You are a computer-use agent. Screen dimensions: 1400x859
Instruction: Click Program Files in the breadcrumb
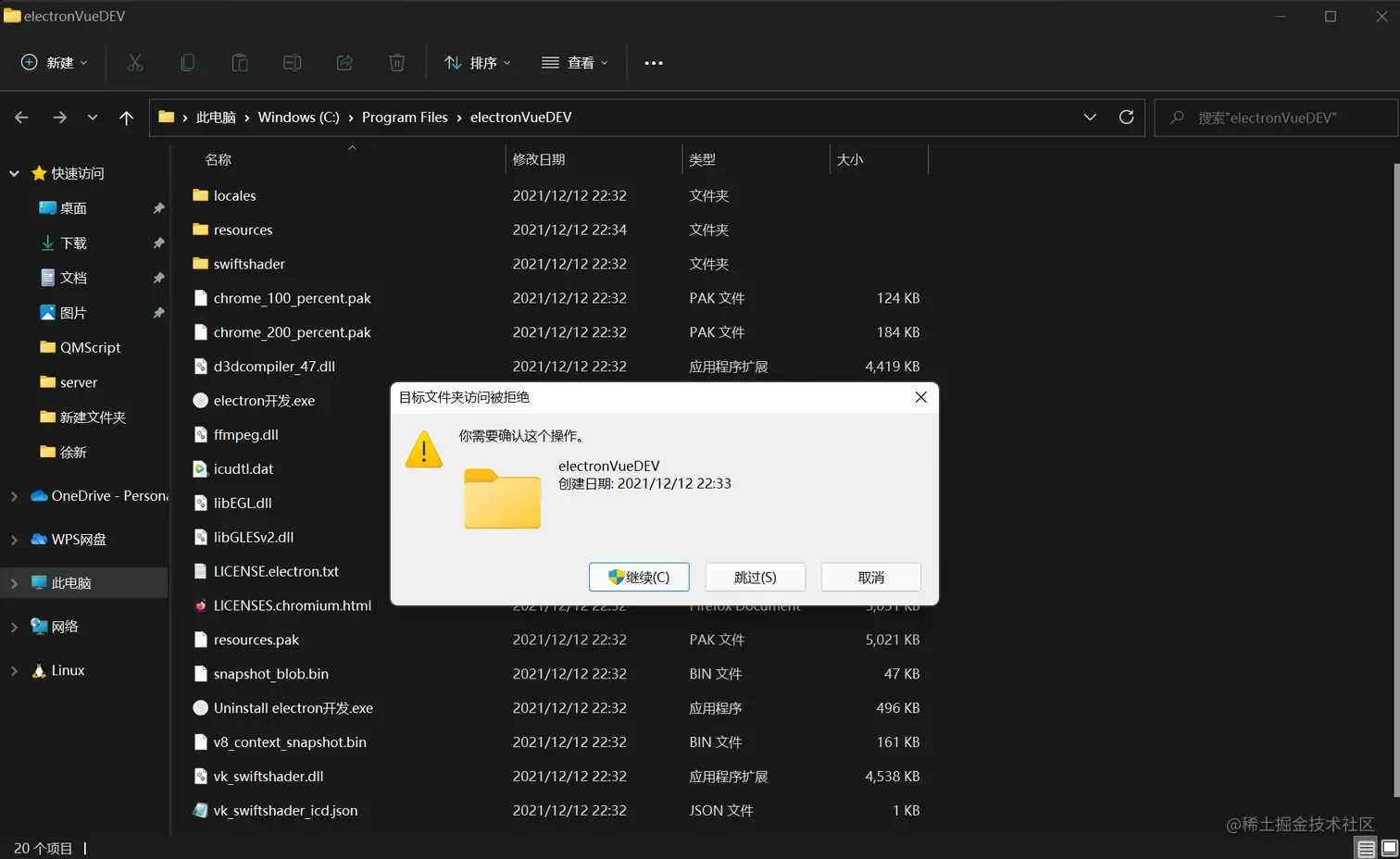coord(405,118)
